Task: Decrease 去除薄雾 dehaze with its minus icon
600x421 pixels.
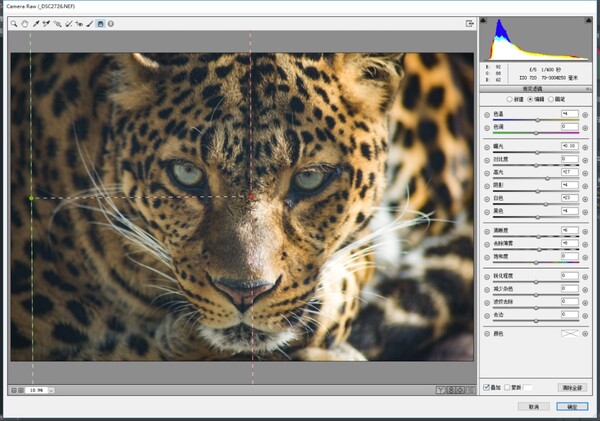Action: pos(487,245)
